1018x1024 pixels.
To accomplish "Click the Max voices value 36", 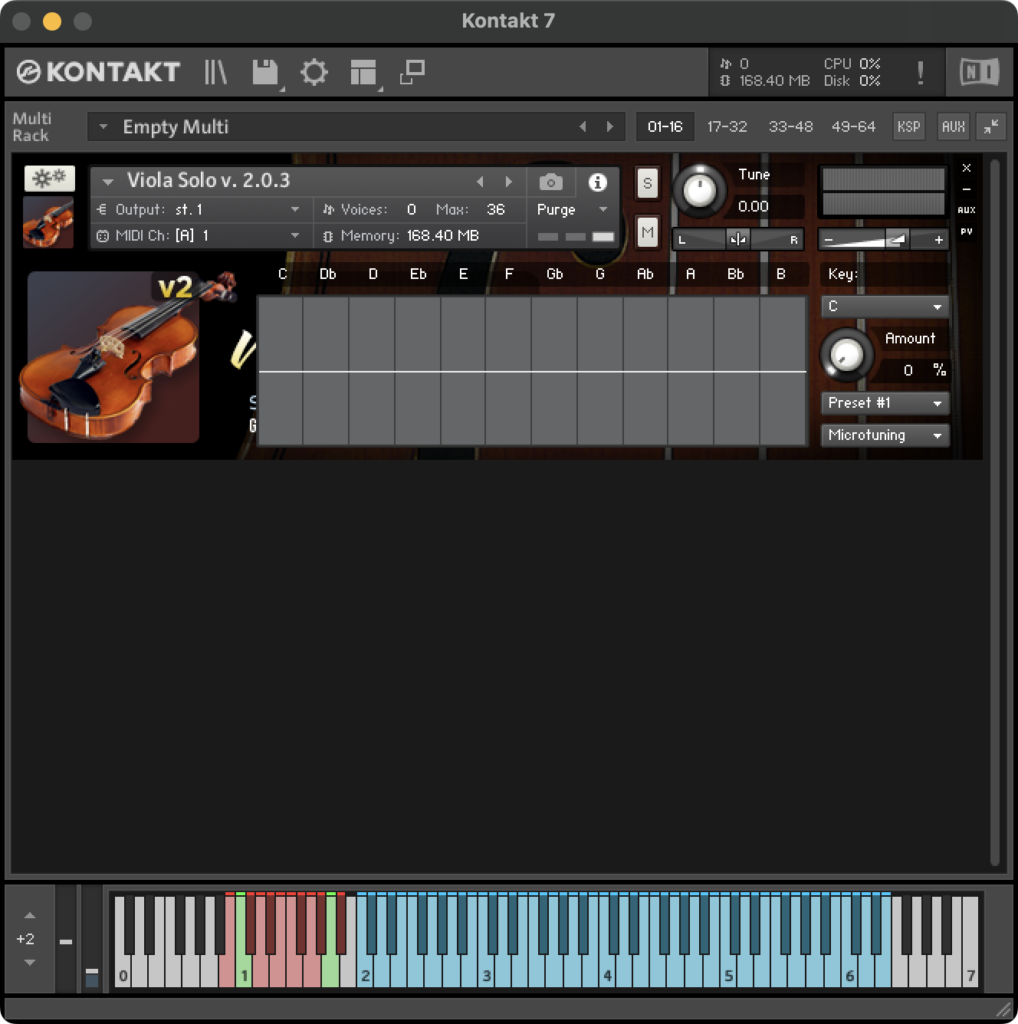I will coord(496,210).
